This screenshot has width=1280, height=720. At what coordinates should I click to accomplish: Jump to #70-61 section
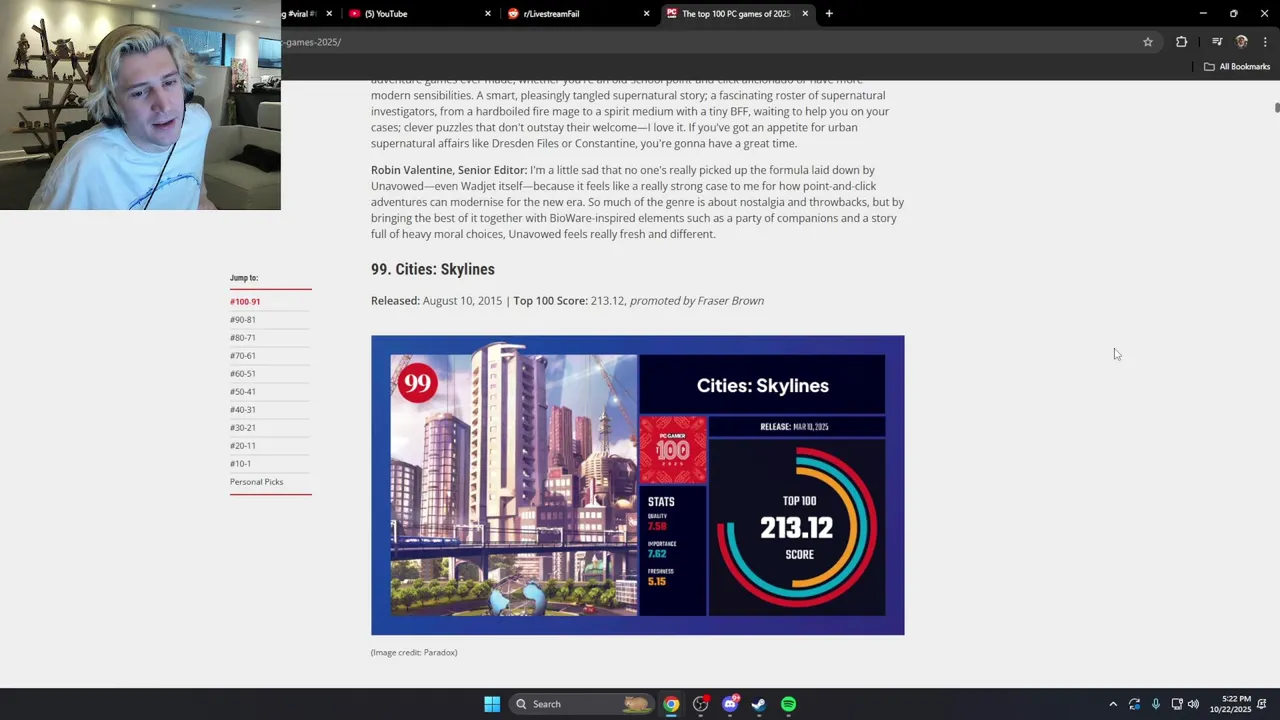click(243, 355)
